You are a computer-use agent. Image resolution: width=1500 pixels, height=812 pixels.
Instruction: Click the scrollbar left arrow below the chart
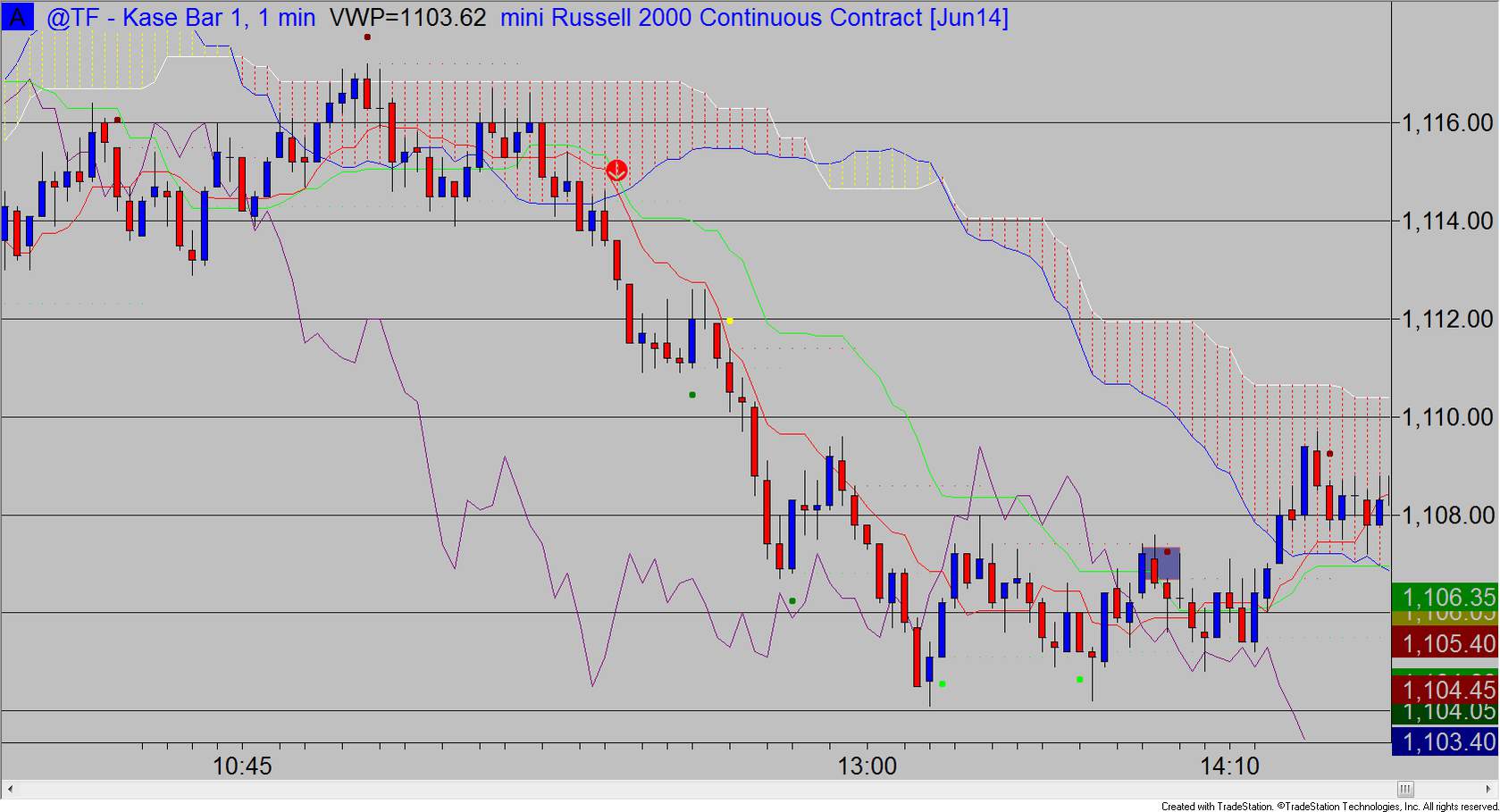coord(11,789)
